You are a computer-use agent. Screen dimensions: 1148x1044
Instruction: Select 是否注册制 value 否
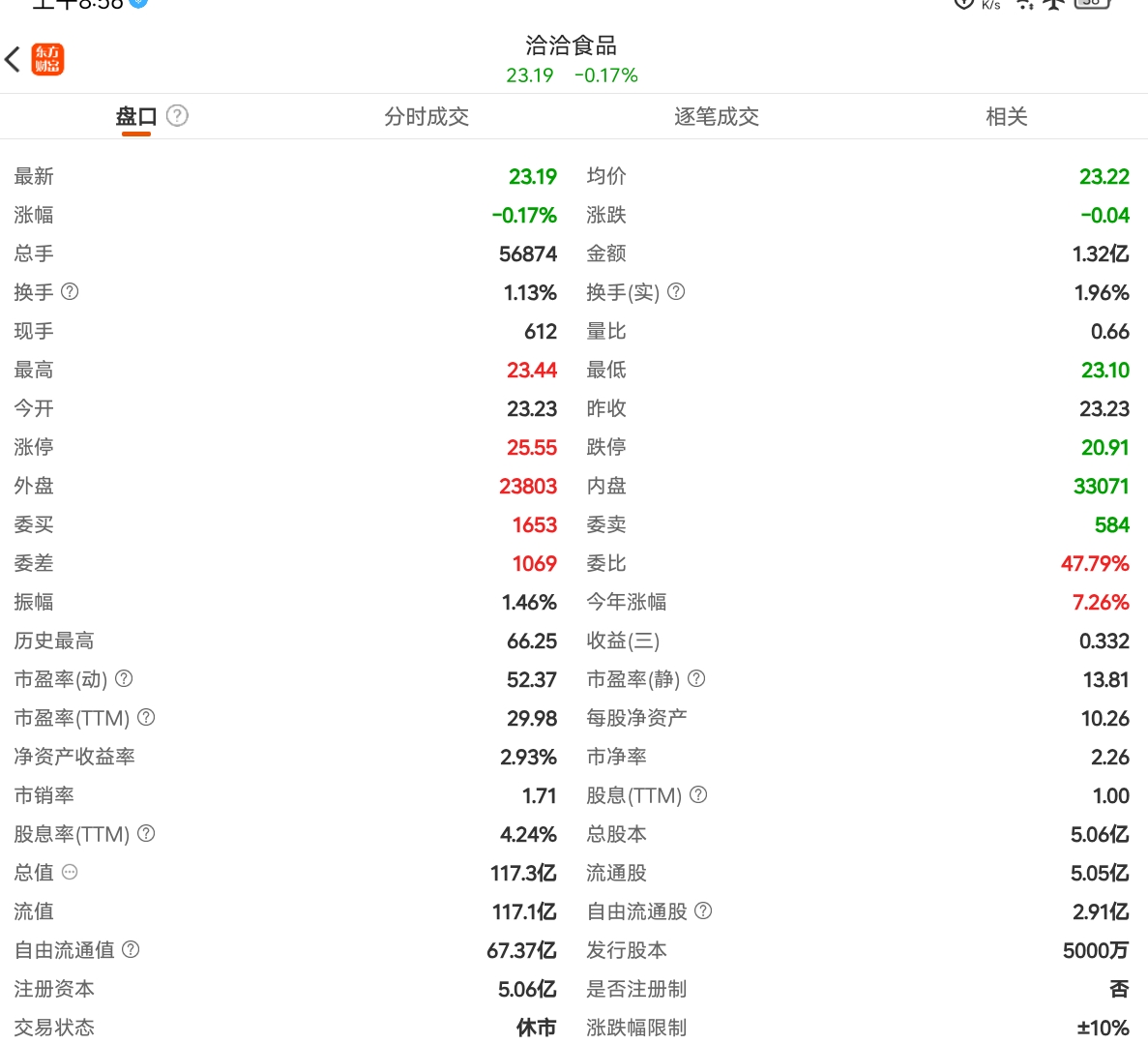pos(1119,990)
